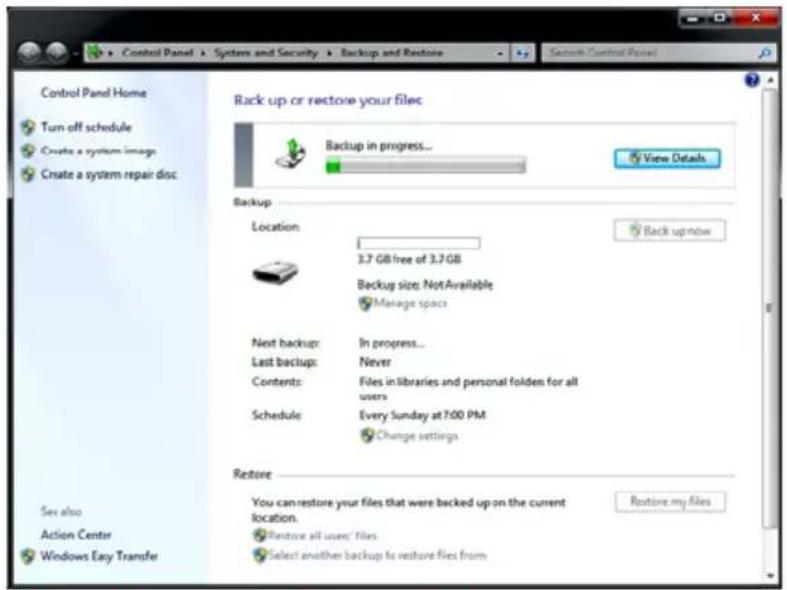
Task: Click 'Back up or restore your files' heading
Action: tap(328, 100)
